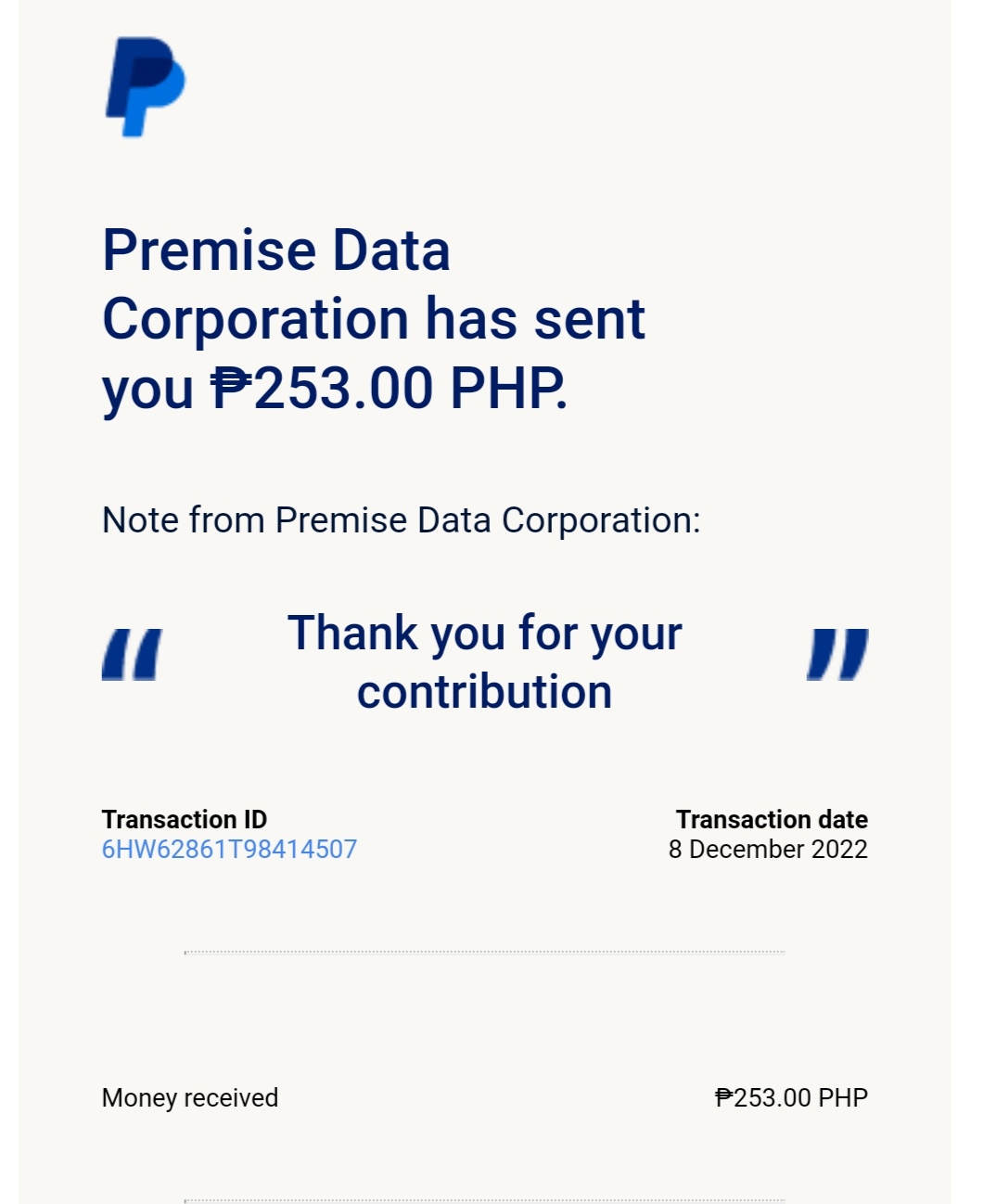Click the Money received label

point(190,1097)
